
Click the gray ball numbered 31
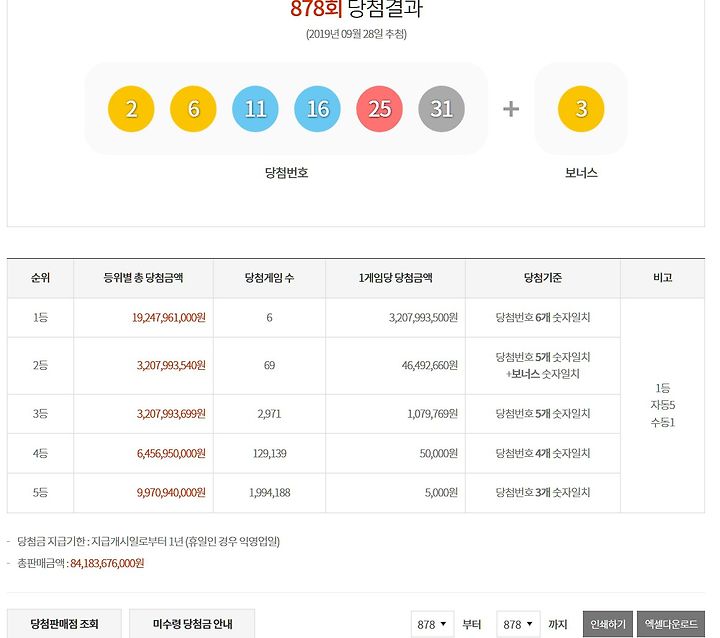point(441,109)
